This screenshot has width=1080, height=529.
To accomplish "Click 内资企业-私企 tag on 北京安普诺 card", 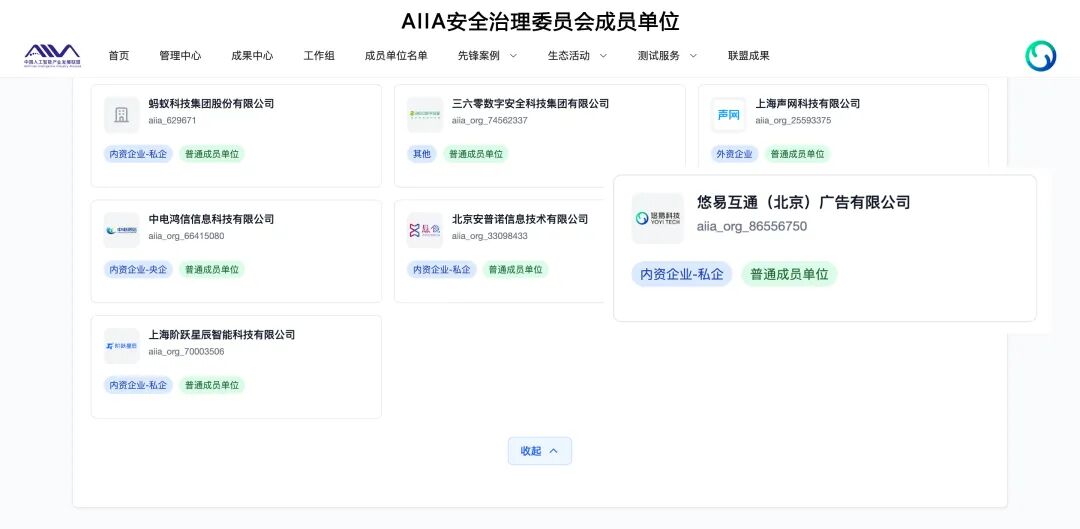I will click(x=442, y=269).
